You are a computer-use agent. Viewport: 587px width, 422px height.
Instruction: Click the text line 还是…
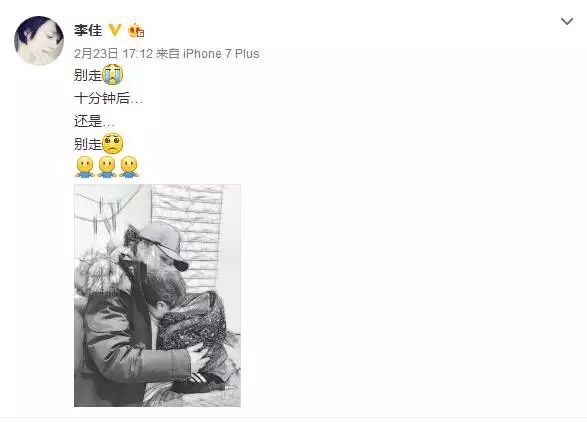94,121
